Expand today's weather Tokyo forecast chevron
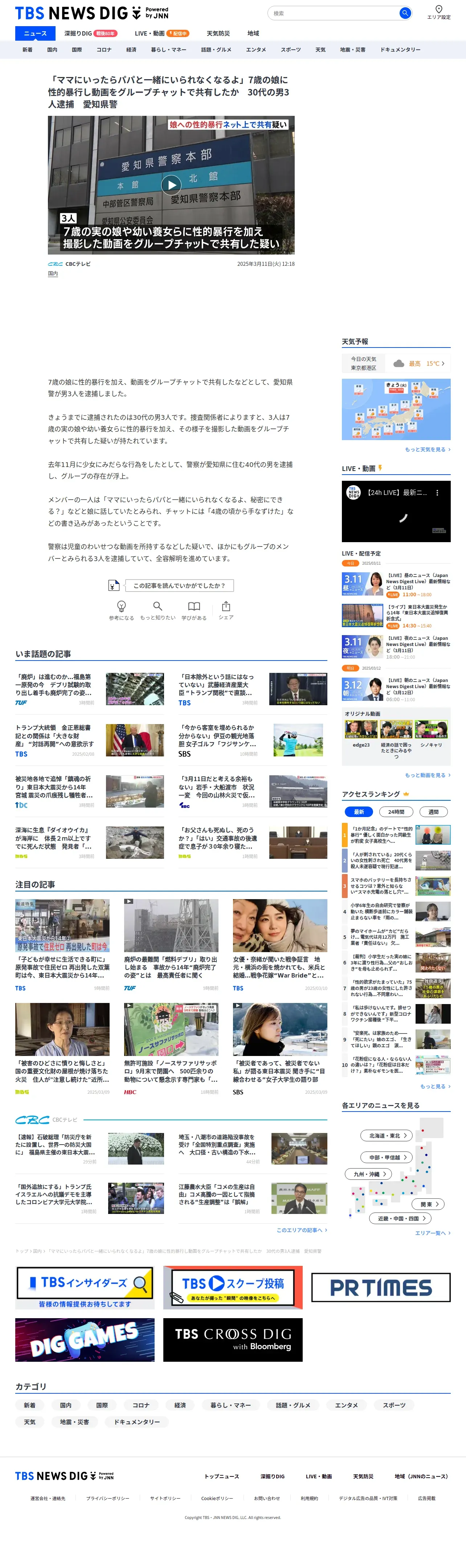The image size is (466, 1568). pos(443,363)
